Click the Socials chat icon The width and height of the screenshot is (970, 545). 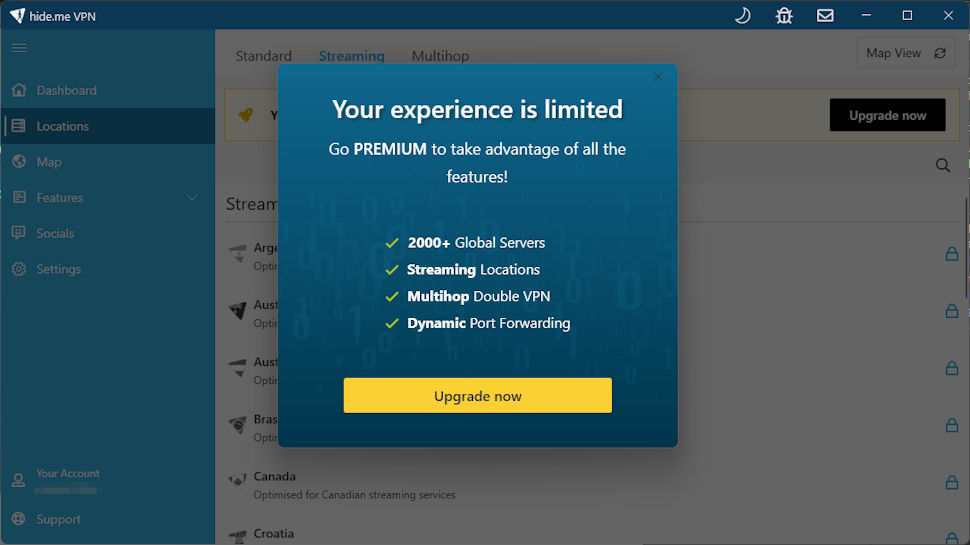tap(19, 233)
